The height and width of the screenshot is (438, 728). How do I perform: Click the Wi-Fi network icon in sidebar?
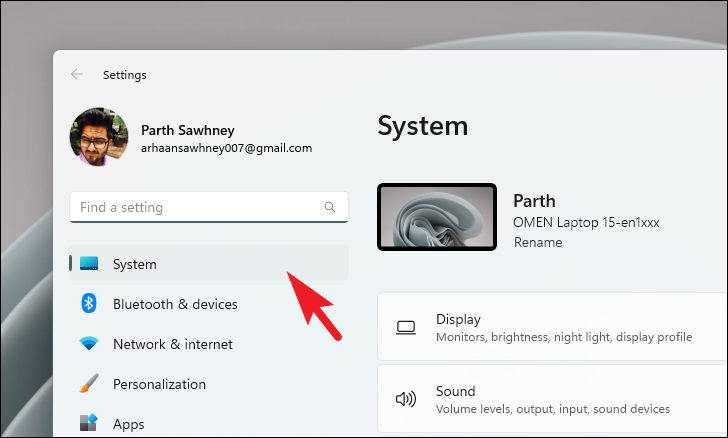coord(89,343)
